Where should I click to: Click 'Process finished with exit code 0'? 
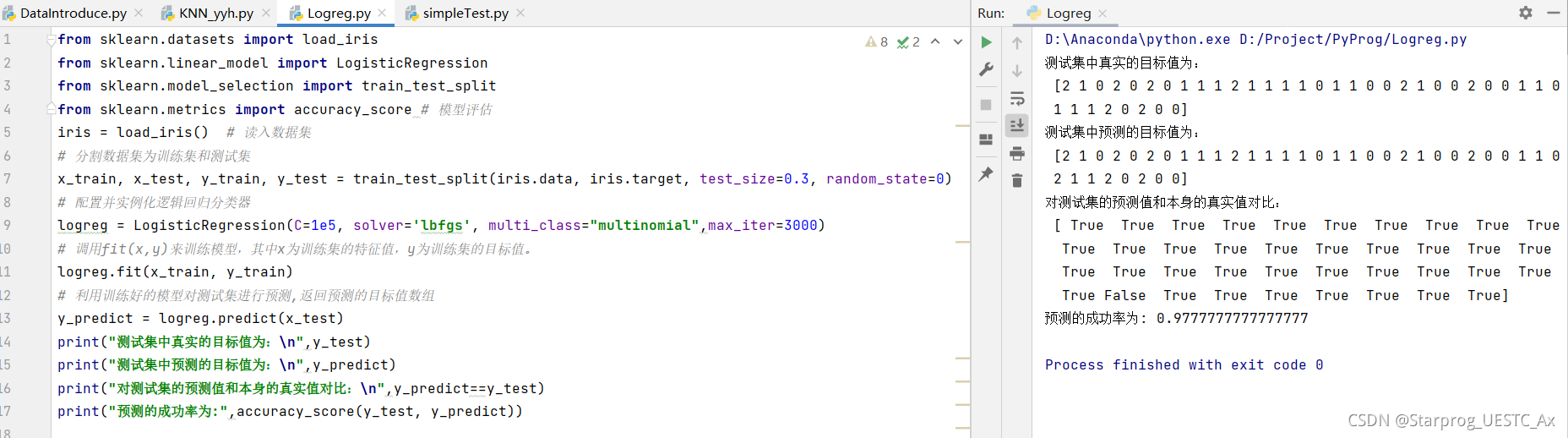coord(1184,365)
